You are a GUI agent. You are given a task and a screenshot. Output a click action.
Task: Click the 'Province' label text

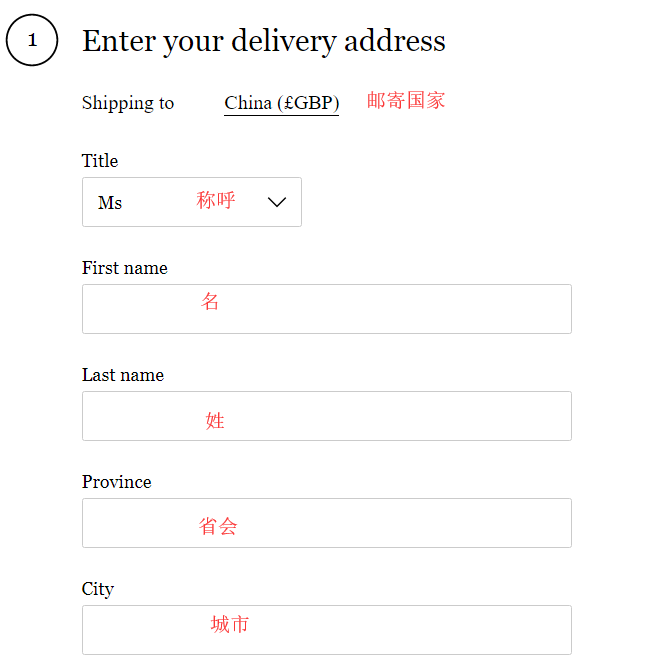117,482
